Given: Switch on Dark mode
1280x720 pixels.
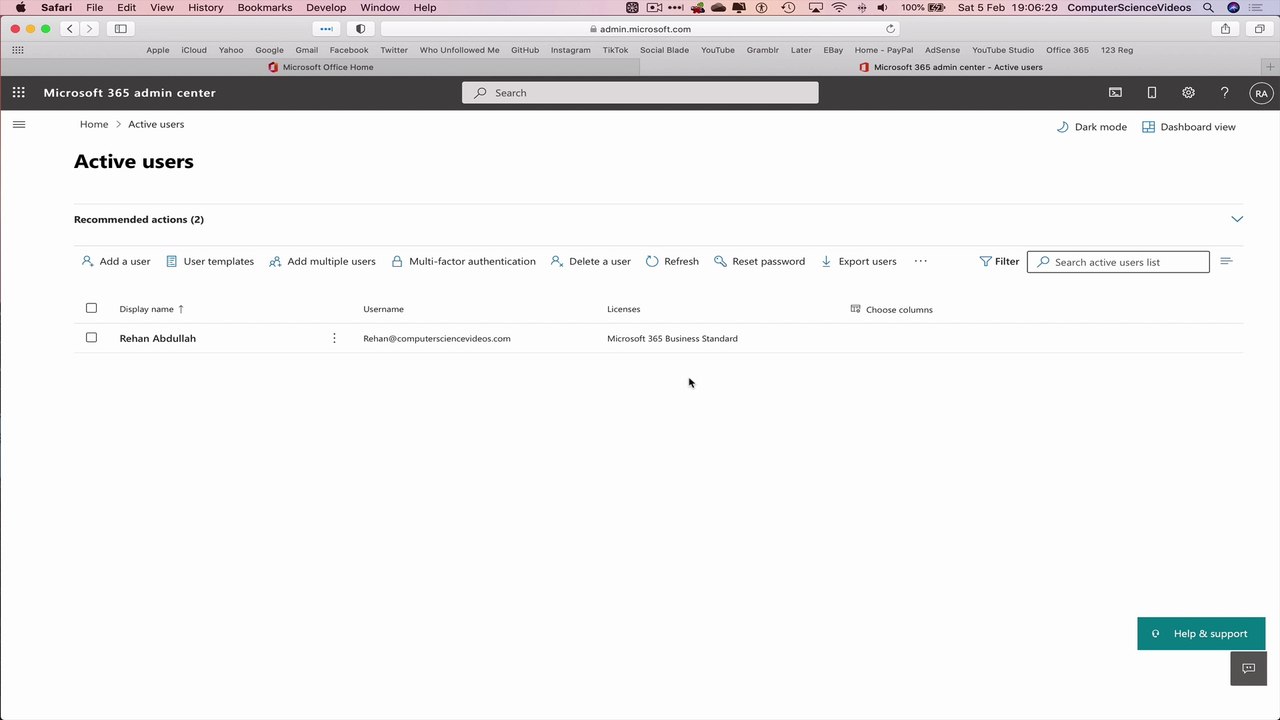Looking at the screenshot, I should pos(1091,127).
